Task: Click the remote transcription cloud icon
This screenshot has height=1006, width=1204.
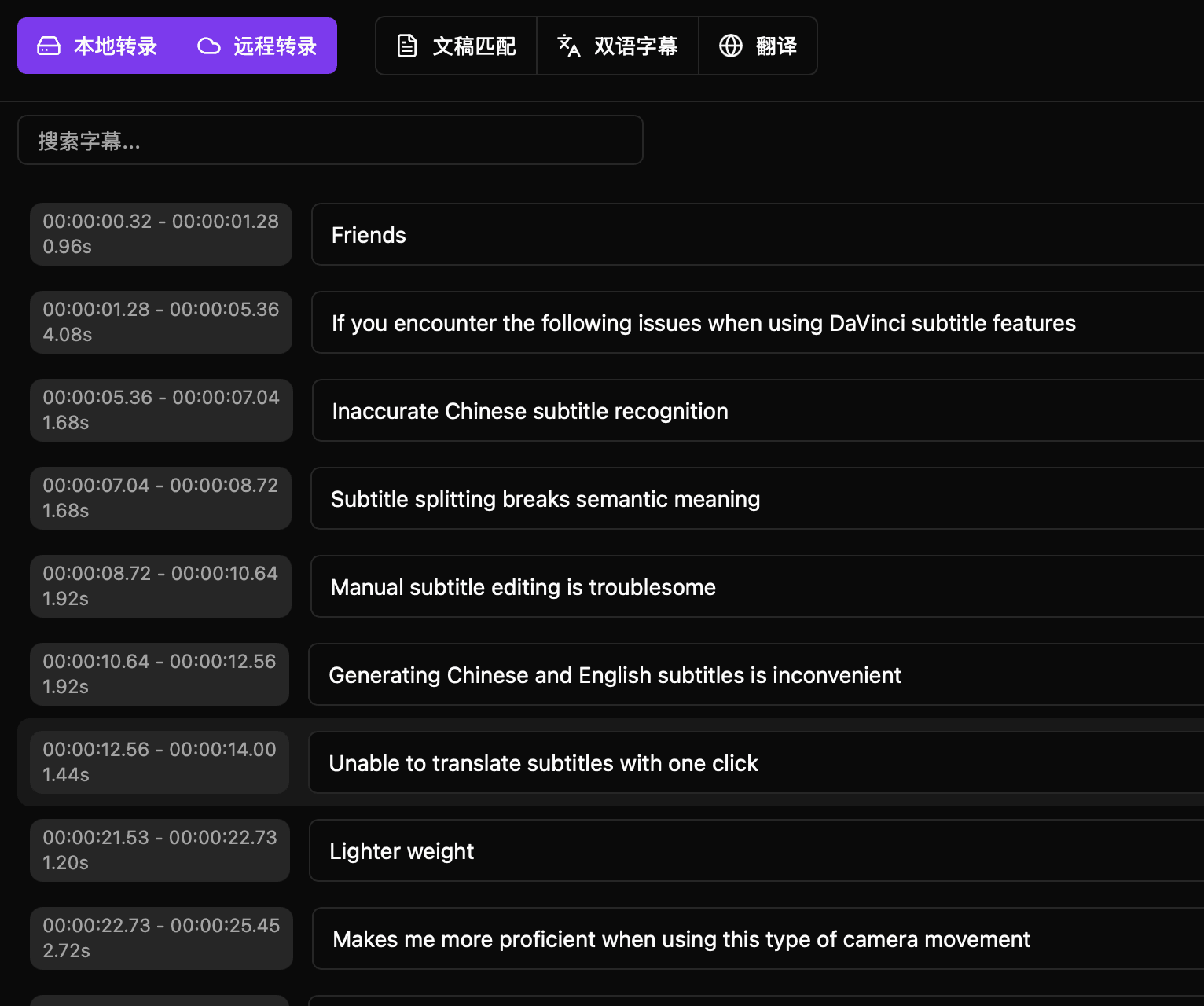Action: coord(209,46)
